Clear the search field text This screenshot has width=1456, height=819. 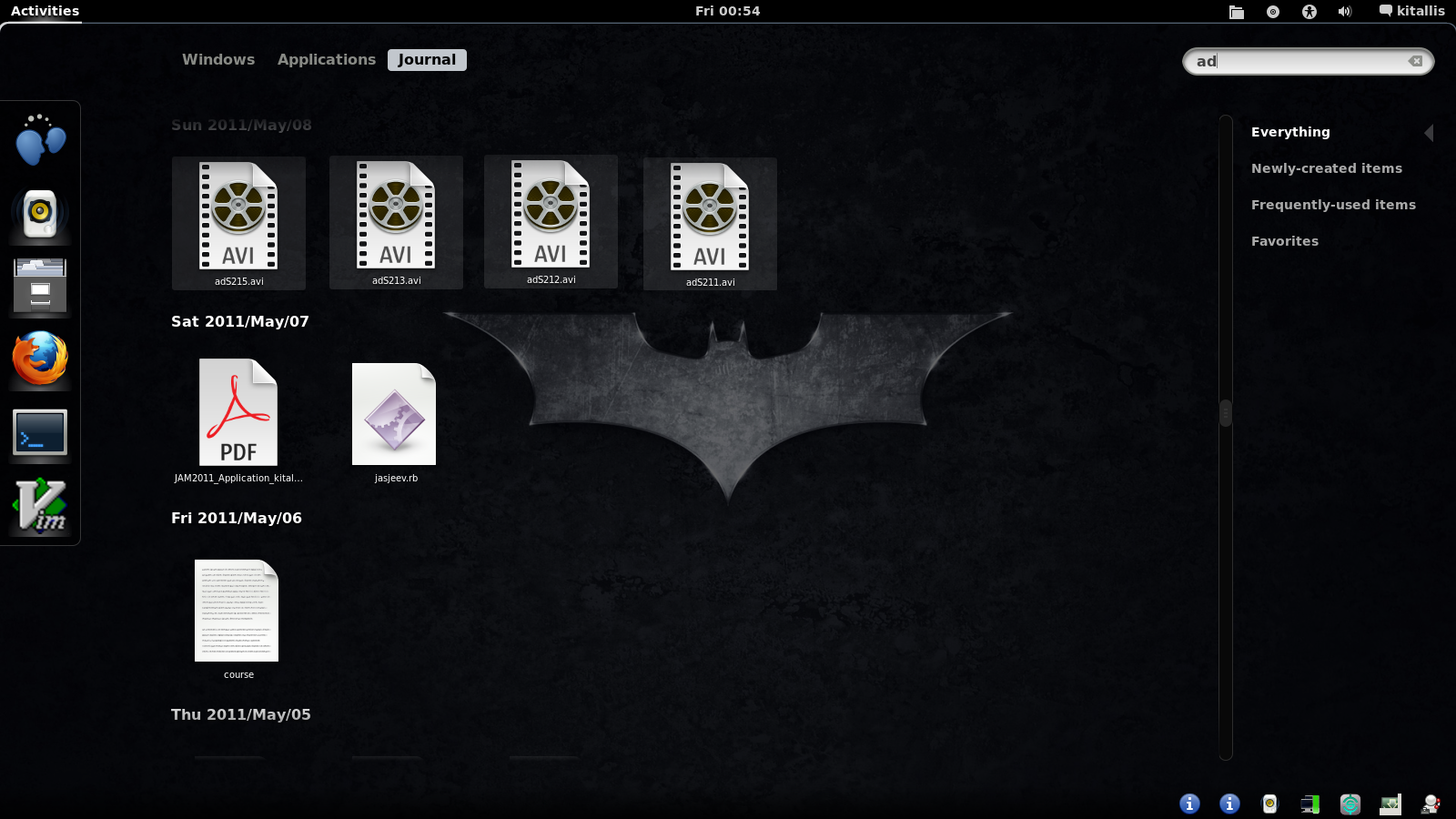(x=1415, y=61)
